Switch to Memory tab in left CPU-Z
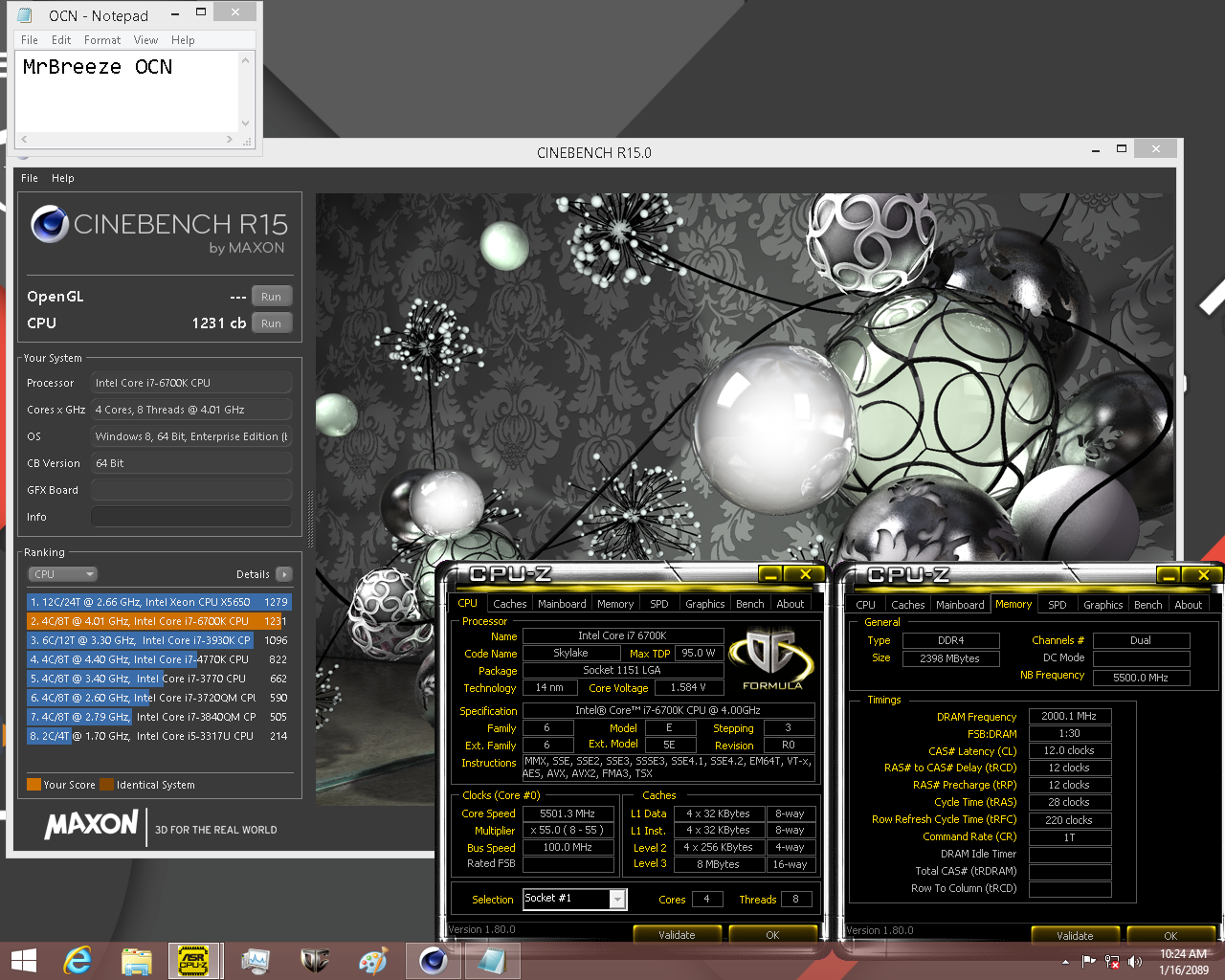This screenshot has width=1225, height=980. coord(615,604)
